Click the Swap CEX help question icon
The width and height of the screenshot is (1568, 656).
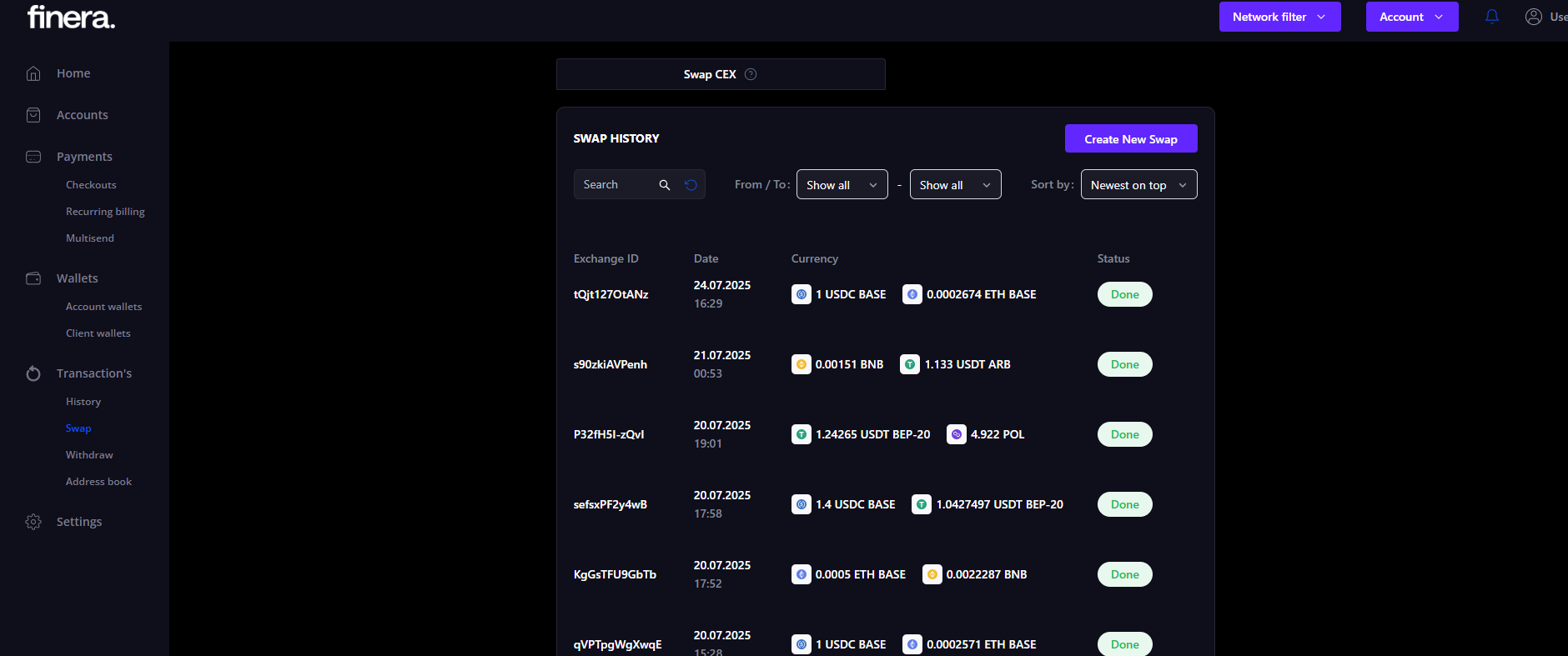751,74
